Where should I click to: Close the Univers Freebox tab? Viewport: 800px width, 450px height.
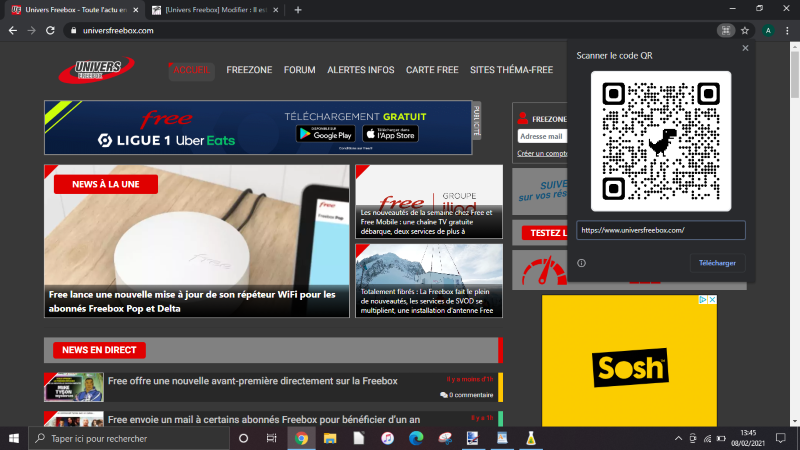tap(135, 10)
